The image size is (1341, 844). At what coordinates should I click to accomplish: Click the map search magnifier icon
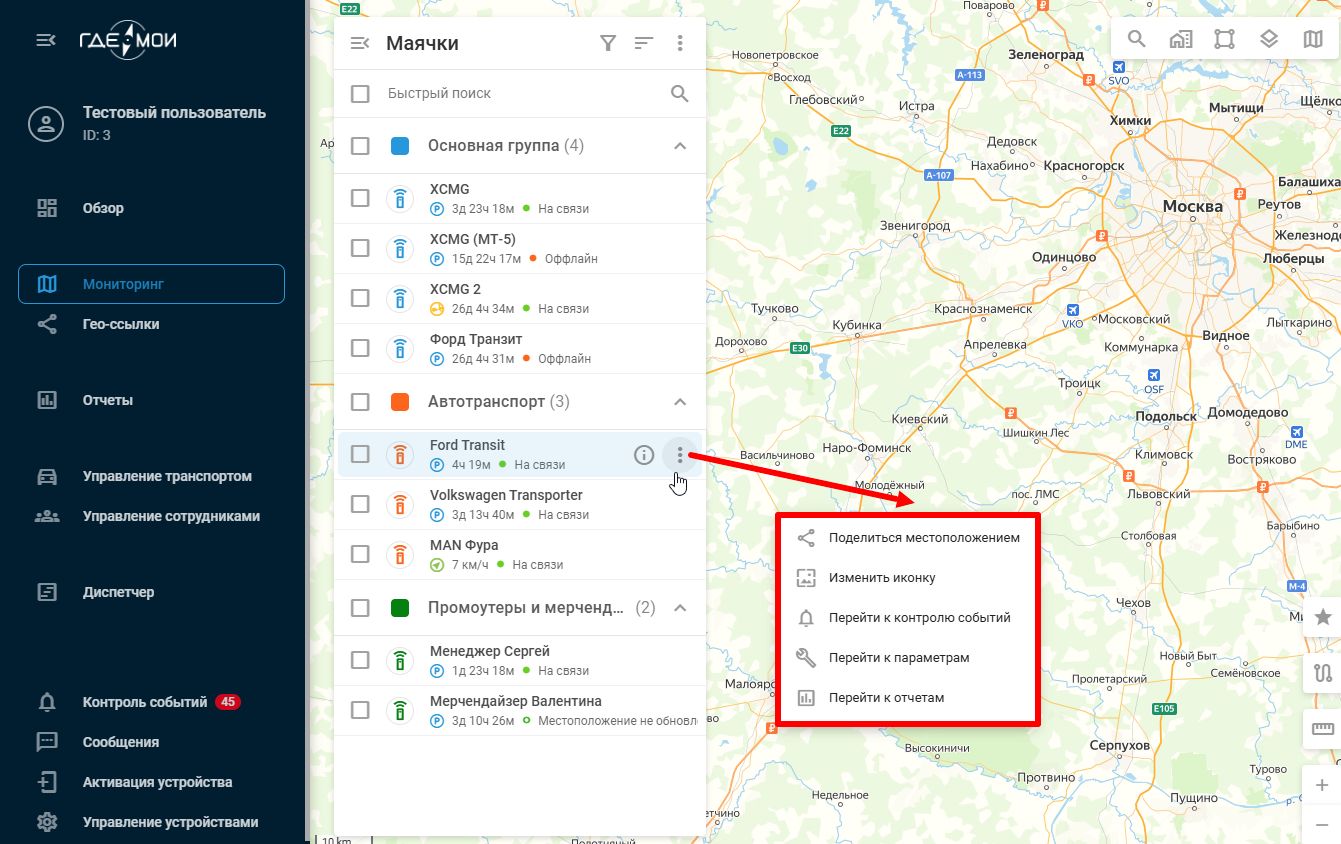[1137, 39]
